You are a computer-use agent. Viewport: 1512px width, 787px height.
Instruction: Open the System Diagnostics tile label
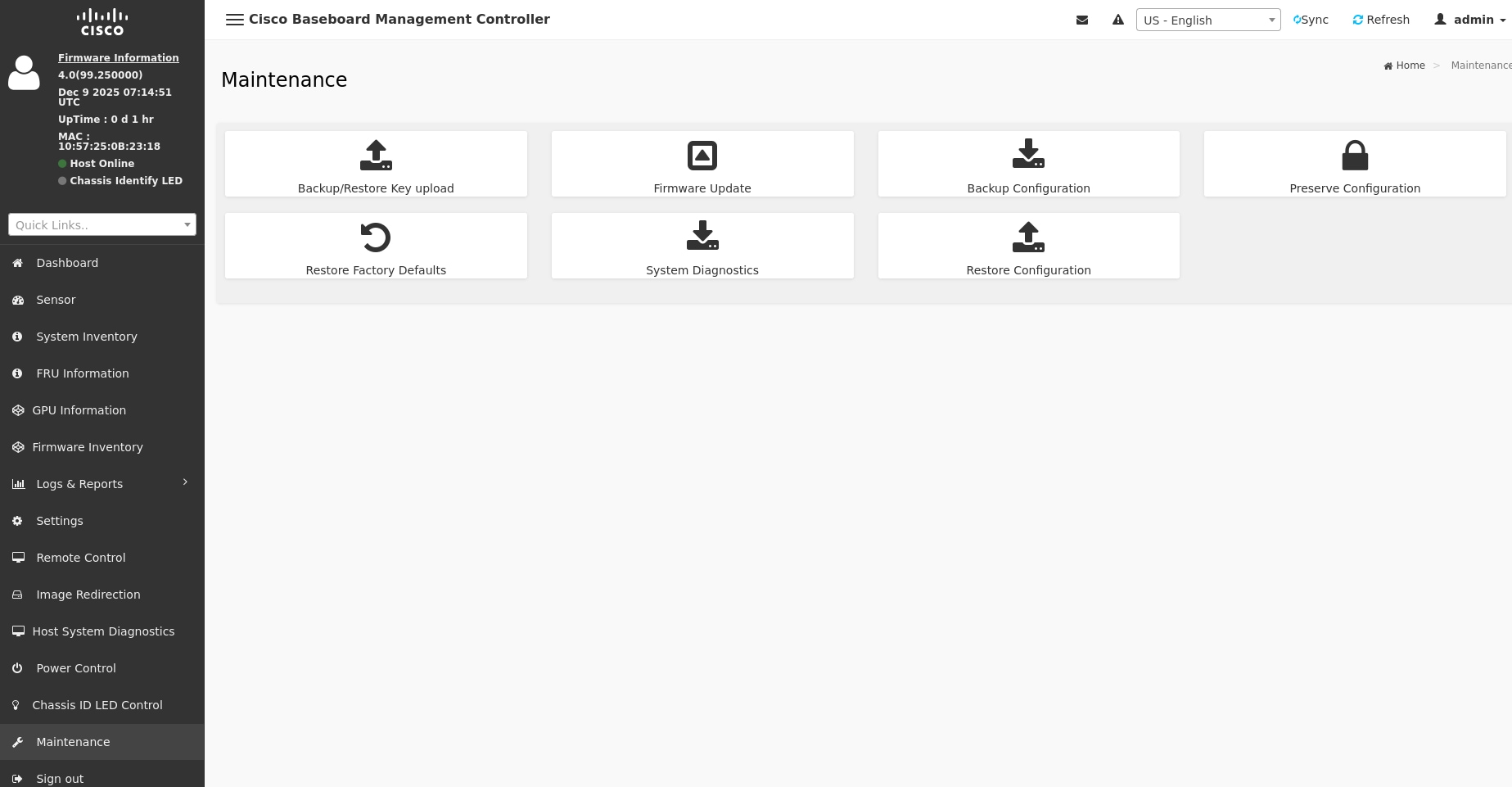pyautogui.click(x=702, y=270)
